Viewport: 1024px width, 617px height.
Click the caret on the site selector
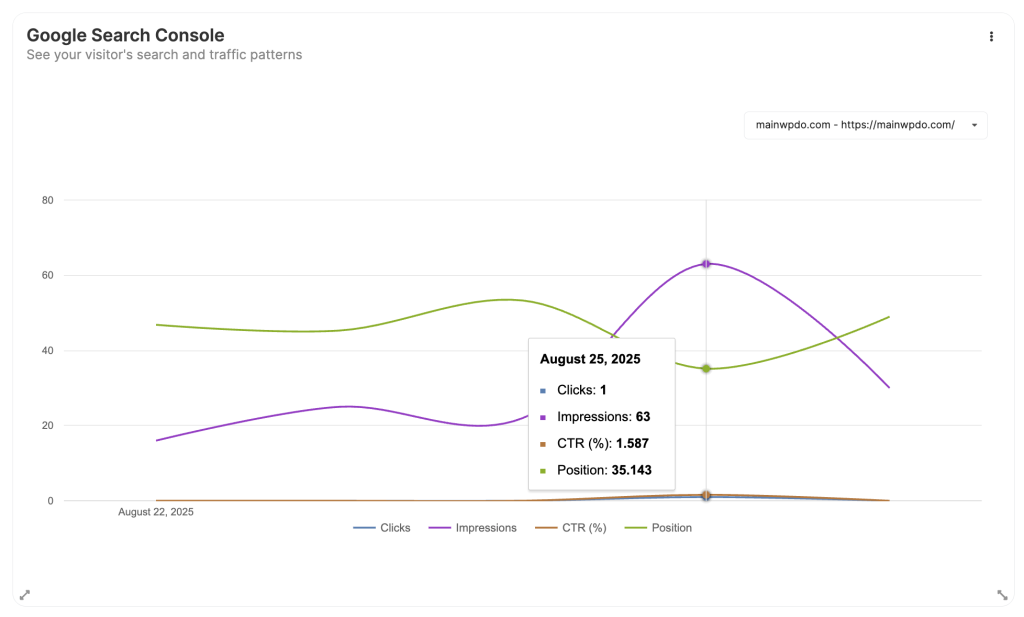[x=974, y=125]
